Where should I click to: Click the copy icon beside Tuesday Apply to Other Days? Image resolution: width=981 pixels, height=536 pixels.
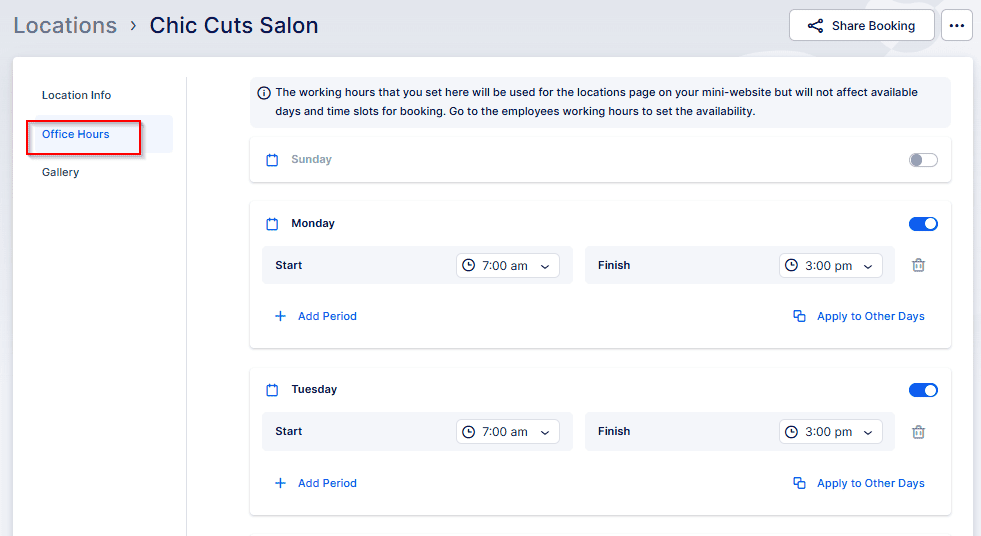pyautogui.click(x=799, y=483)
